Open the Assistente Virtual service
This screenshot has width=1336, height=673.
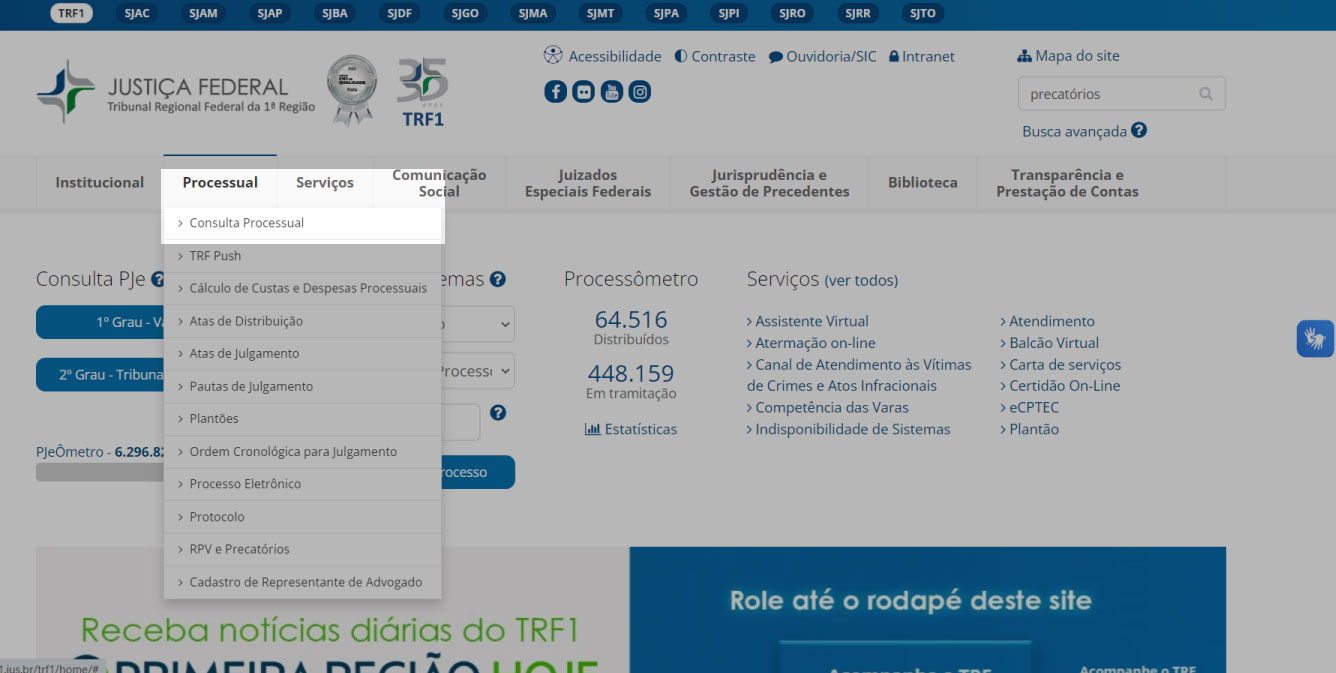[x=812, y=321]
